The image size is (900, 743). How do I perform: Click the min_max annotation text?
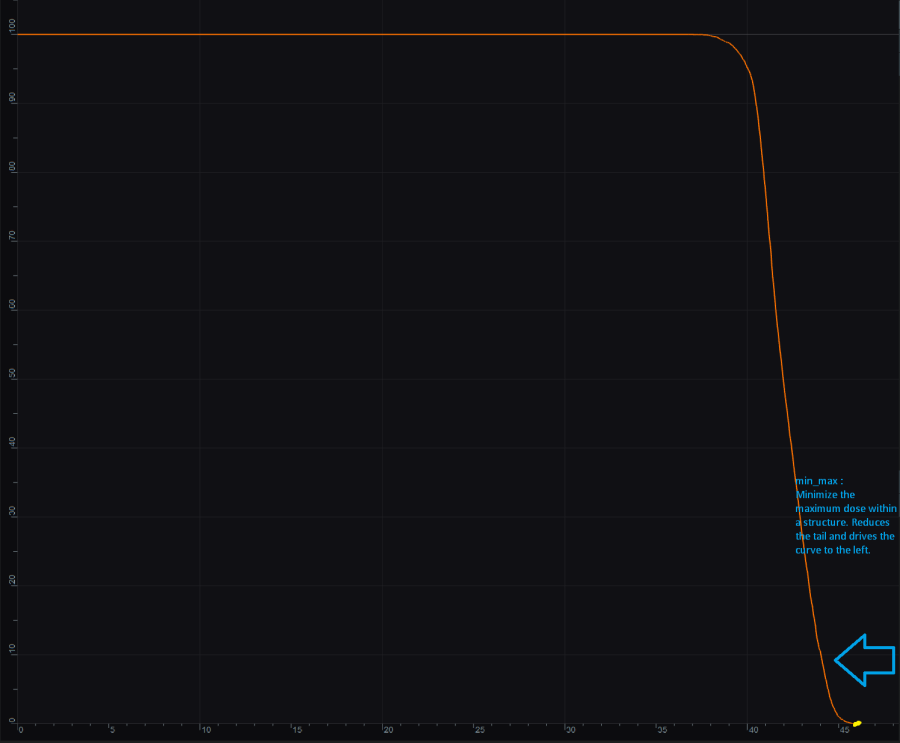click(x=845, y=516)
